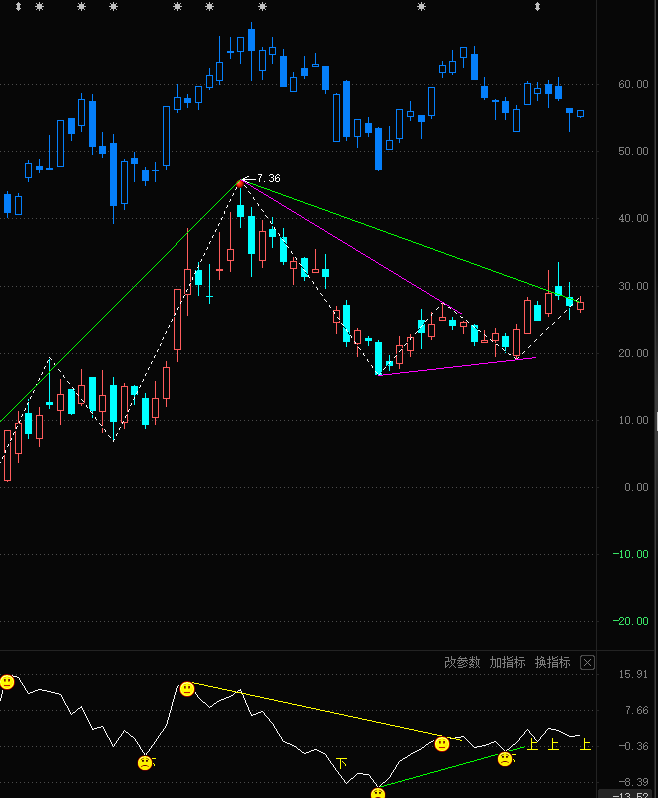Image resolution: width=658 pixels, height=798 pixels.
Task: Click the fifth star event marker in top row
Action: click(x=209, y=7)
